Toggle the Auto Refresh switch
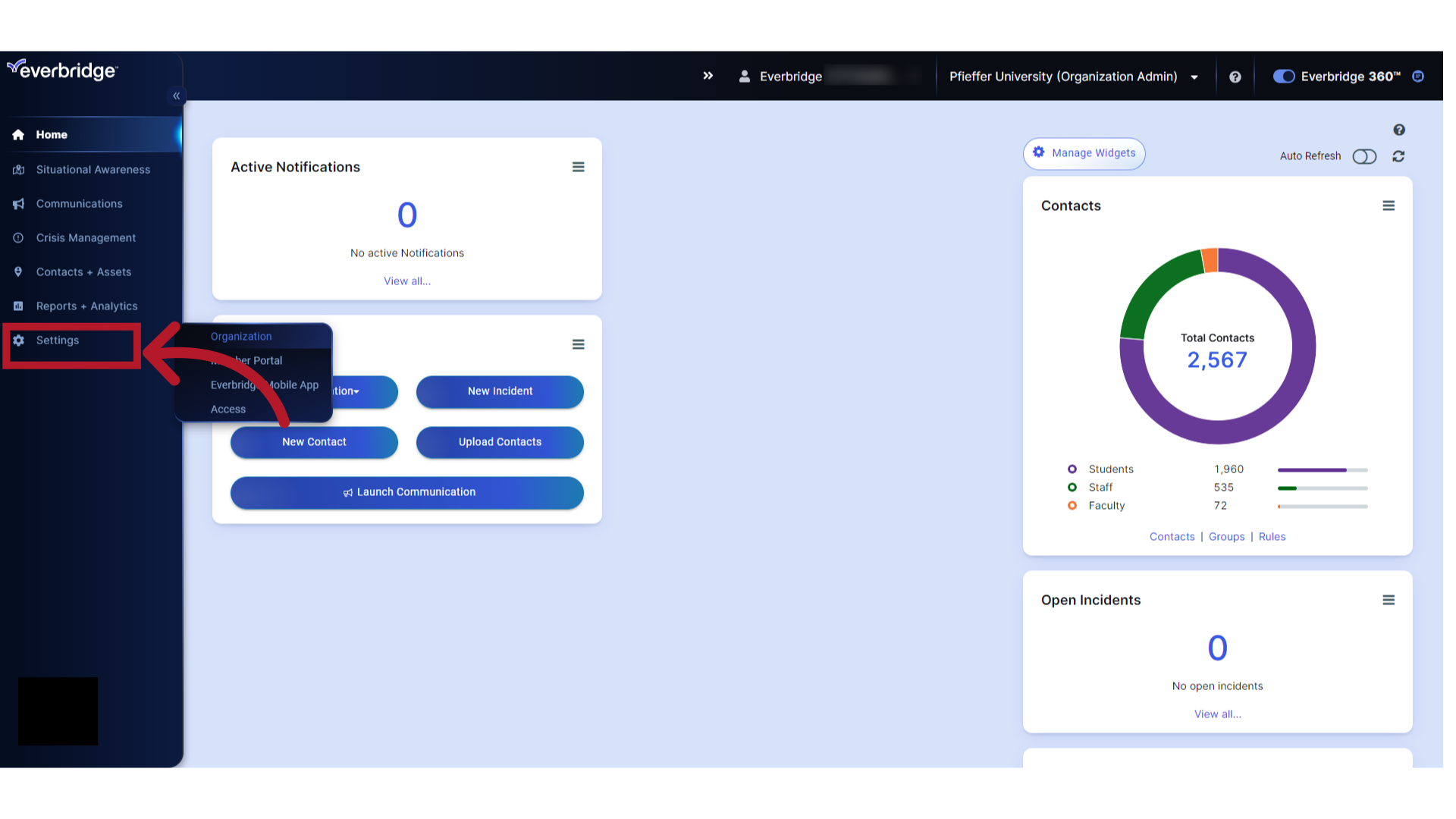Image resolution: width=1456 pixels, height=819 pixels. (1364, 156)
